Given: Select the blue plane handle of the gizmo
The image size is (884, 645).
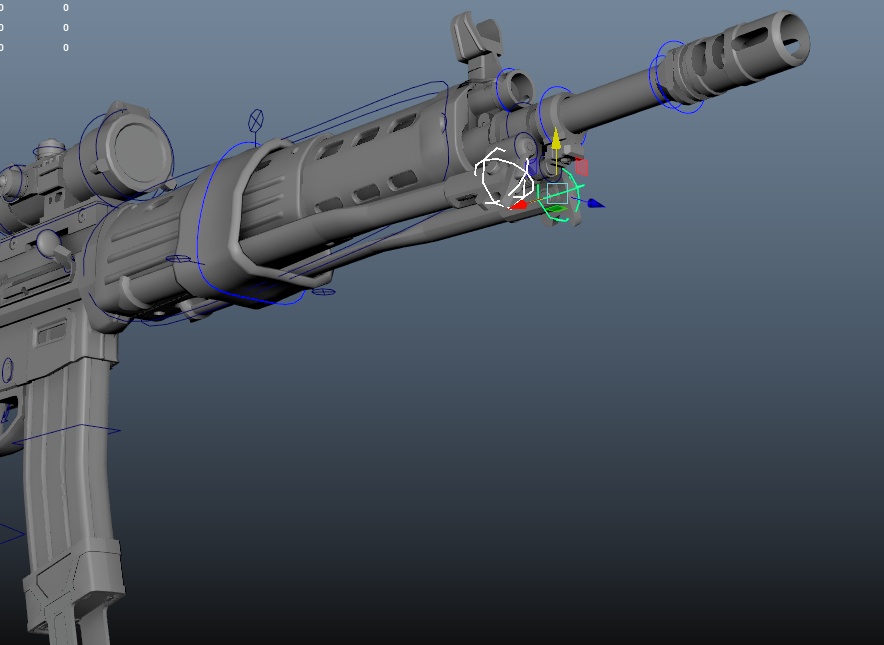Looking at the screenshot, I should [x=532, y=168].
